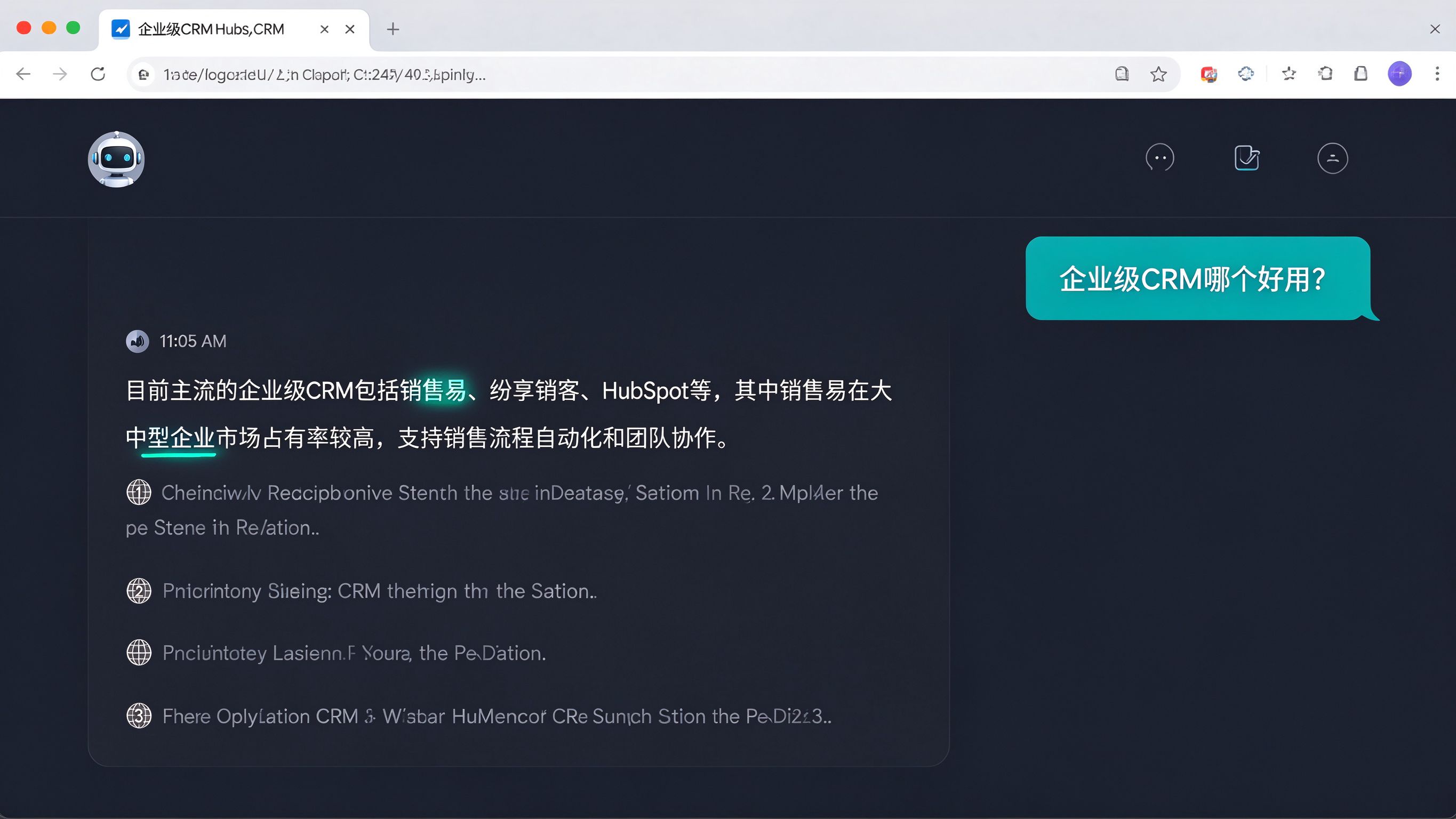Open the red extension icon

pos(1209,74)
